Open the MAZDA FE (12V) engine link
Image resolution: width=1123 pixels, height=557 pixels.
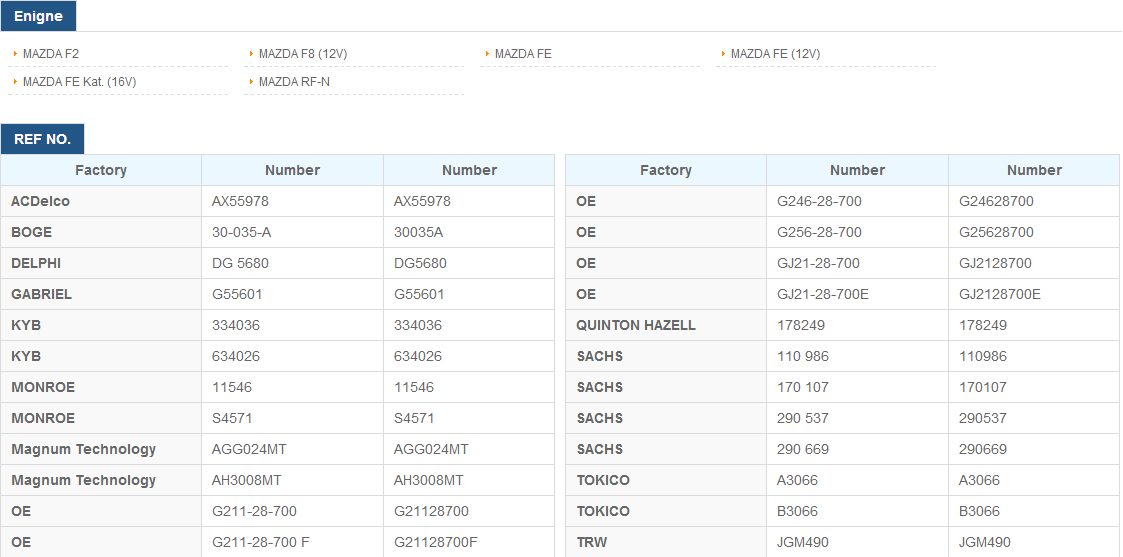point(775,54)
